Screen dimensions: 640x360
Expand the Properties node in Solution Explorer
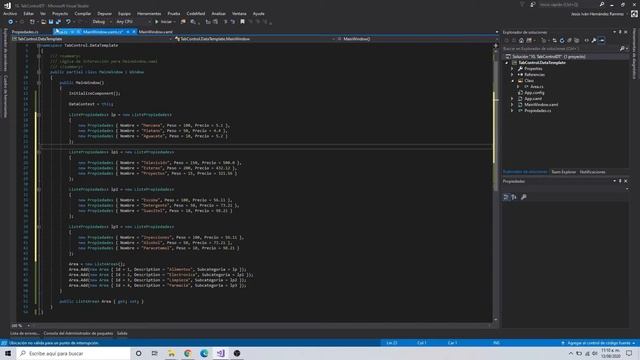pyautogui.click(x=512, y=69)
